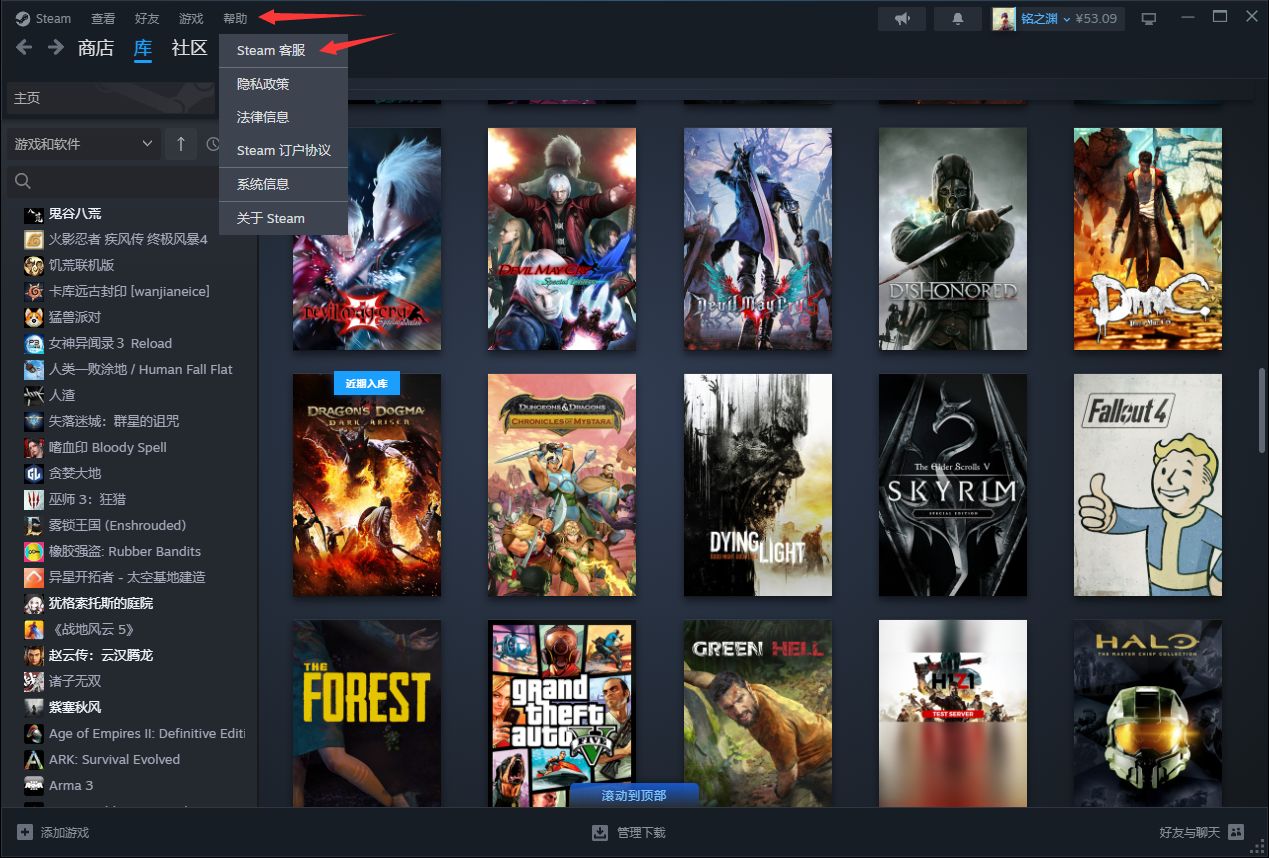Click 添加游戏 label
Image resolution: width=1269 pixels, height=858 pixels.
65,832
